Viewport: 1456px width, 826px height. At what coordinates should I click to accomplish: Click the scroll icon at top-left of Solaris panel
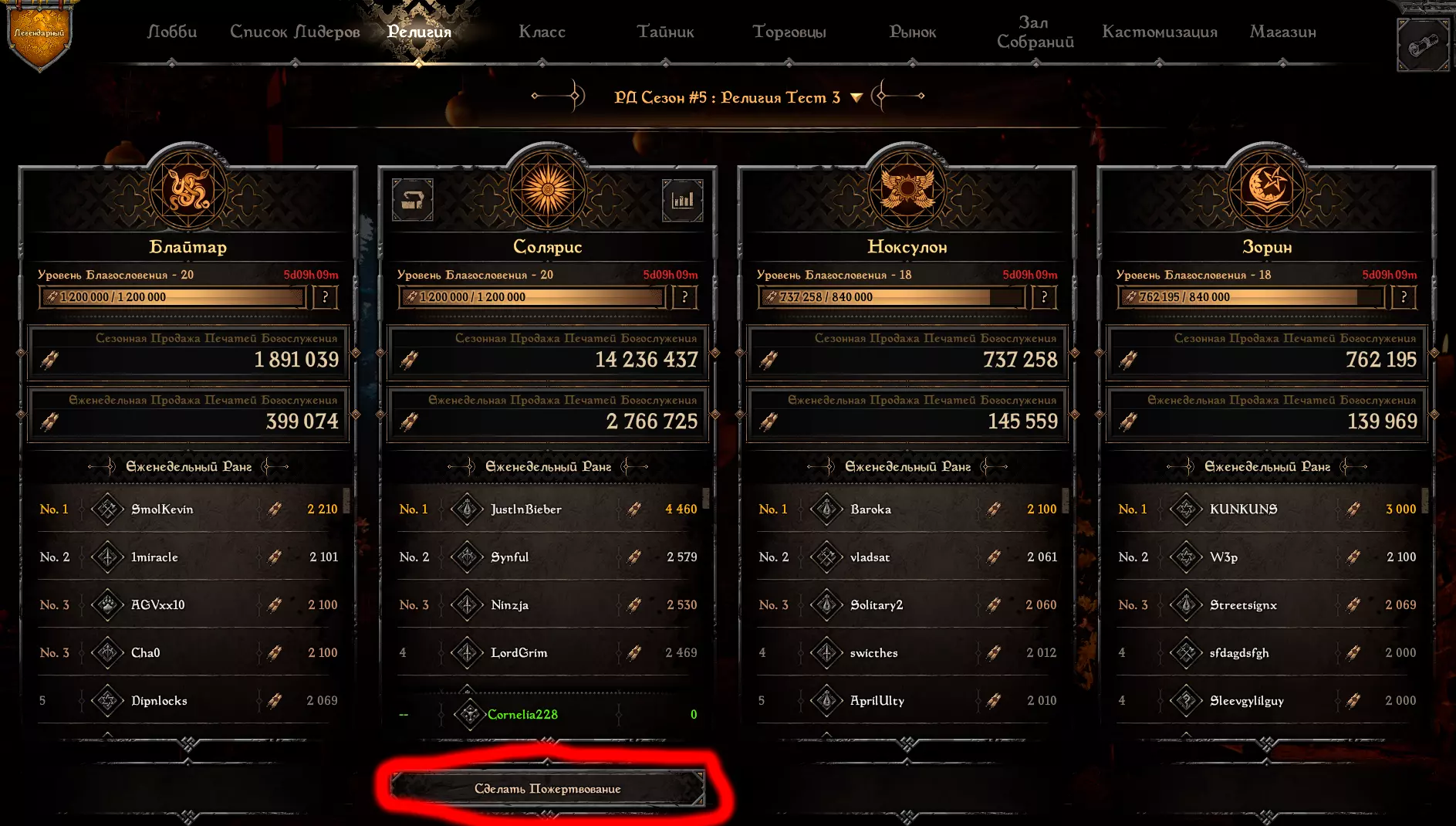pos(413,201)
